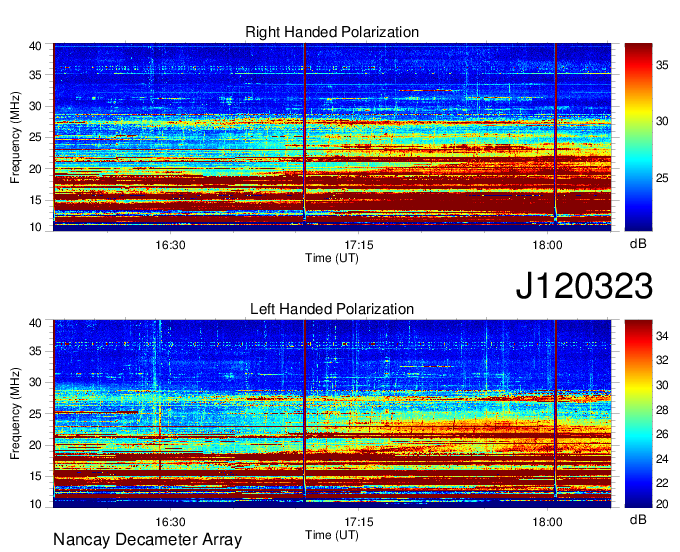Click the 26 value on Left Handed color scale
680x552 pixels.
pos(662,434)
